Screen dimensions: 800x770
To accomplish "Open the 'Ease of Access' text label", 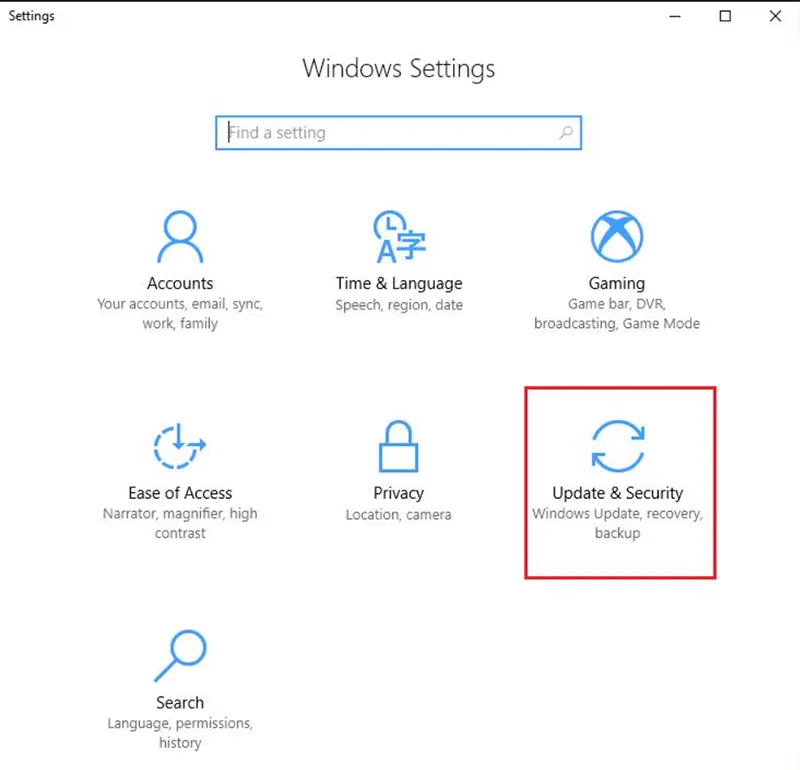I will tap(180, 493).
